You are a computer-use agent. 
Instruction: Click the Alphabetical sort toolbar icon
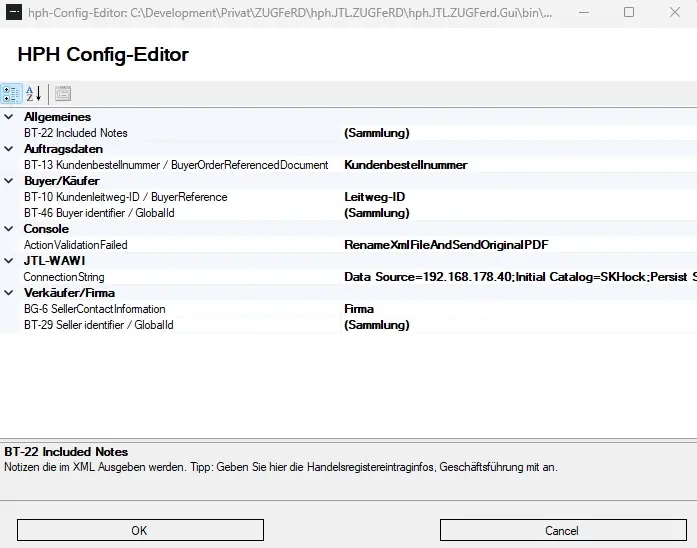pyautogui.click(x=33, y=94)
